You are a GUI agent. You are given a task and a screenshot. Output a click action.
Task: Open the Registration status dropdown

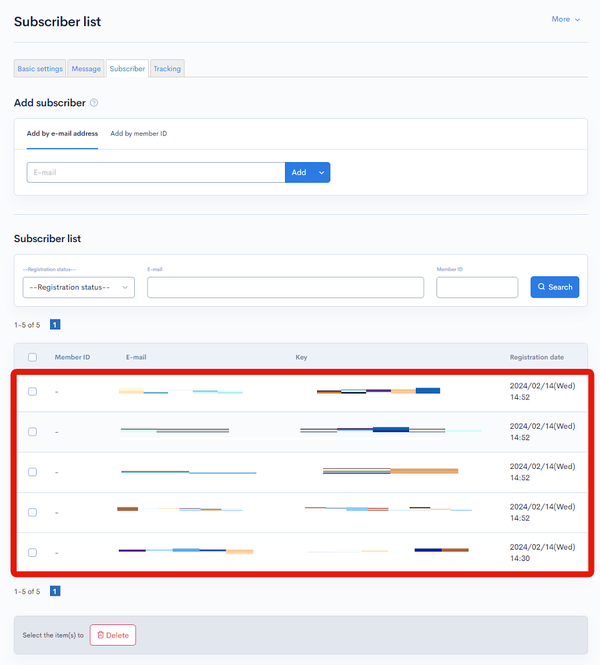click(78, 287)
